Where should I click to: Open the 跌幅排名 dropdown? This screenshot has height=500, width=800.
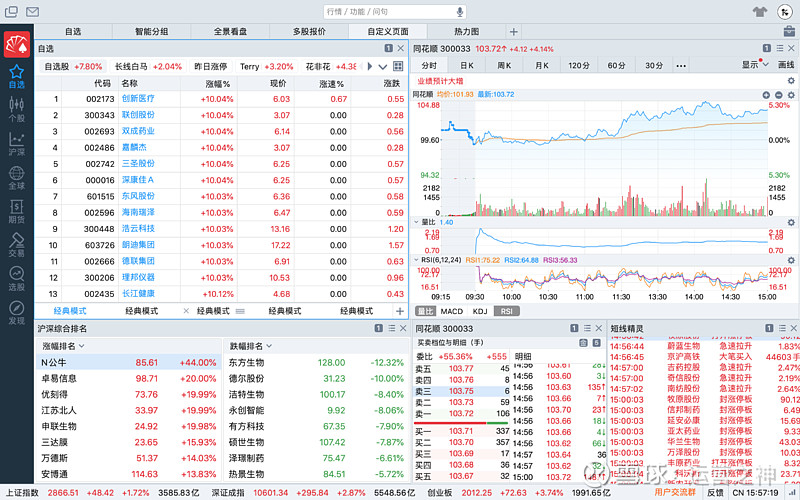(251, 346)
